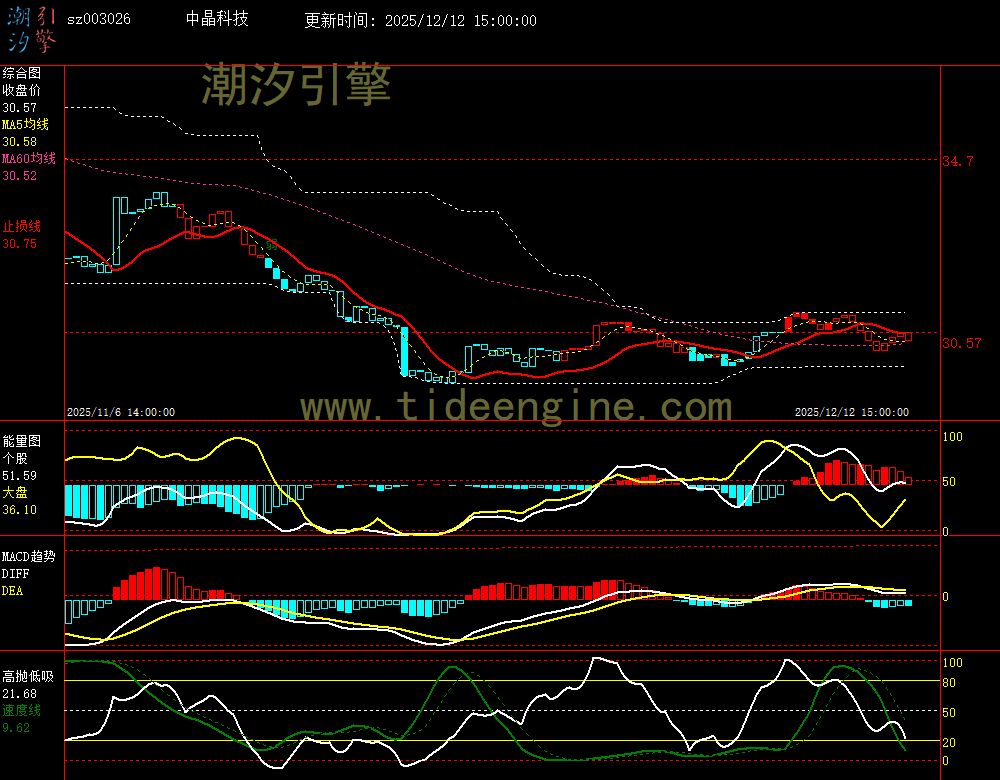This screenshot has height=780, width=1000.
Task: Click the green 速度线 legend label
Action: 21,710
